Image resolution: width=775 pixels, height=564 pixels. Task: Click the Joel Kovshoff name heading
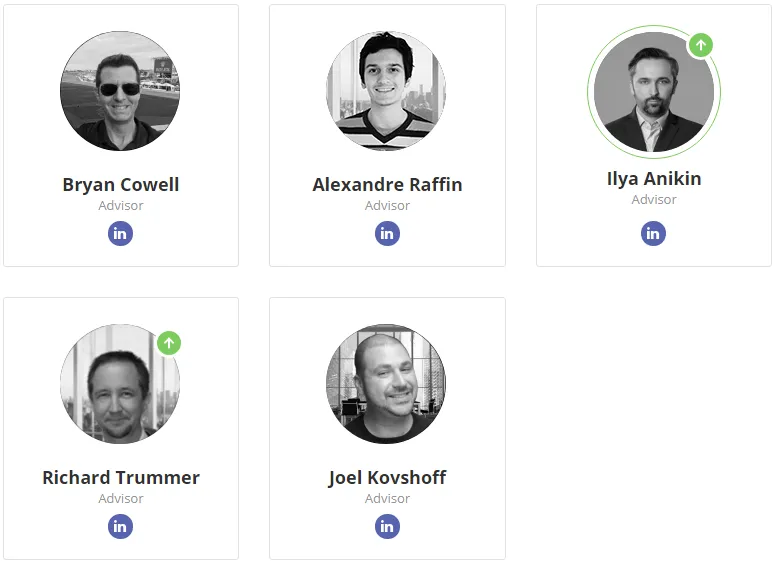pyautogui.click(x=387, y=477)
